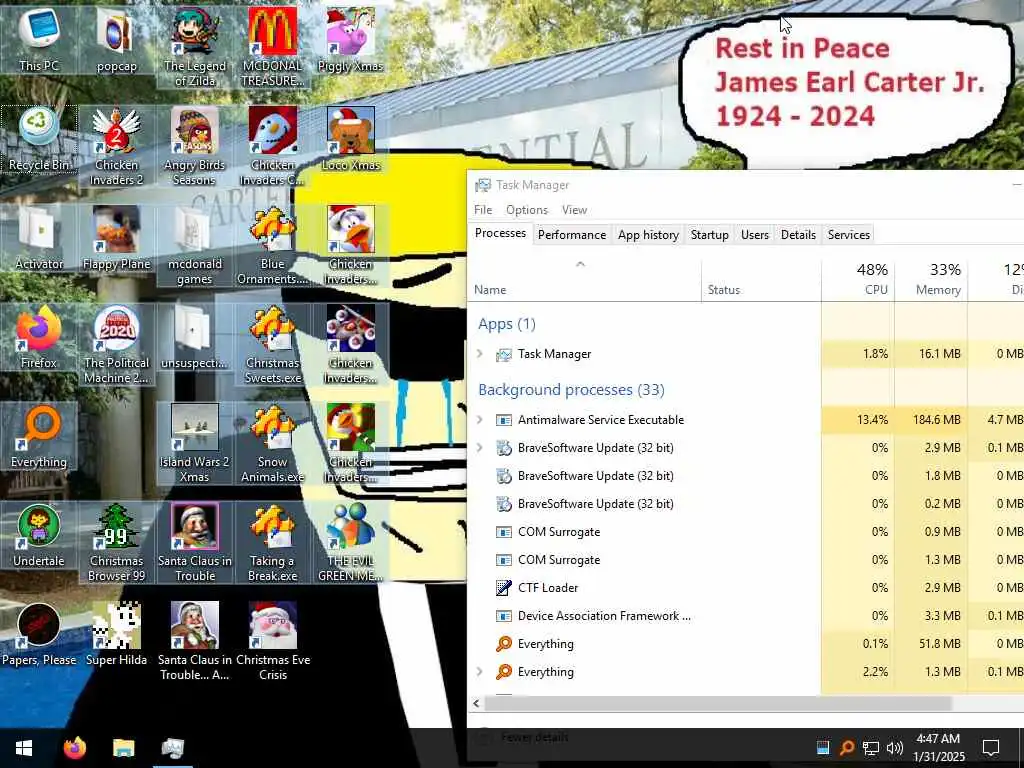Select the Angry Birds Seasons icon
Screen dimensions: 1024x768
(195, 146)
